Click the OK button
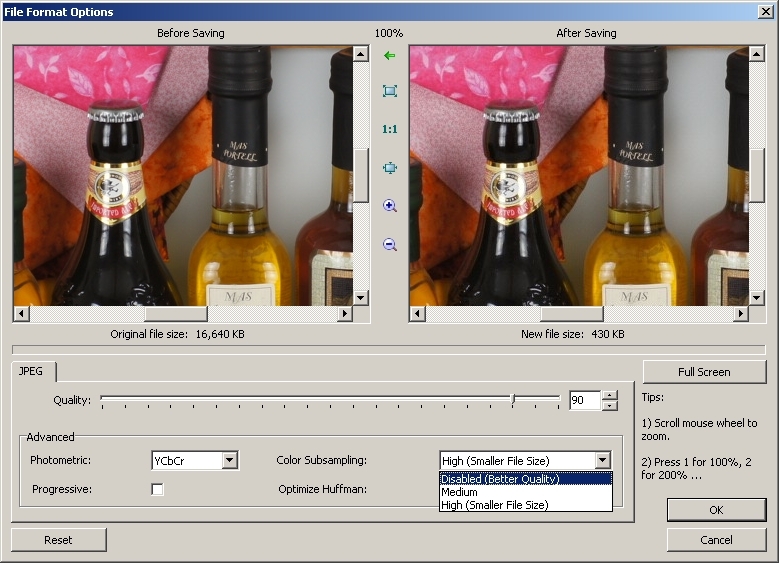This screenshot has height=563, width=779. [x=716, y=510]
